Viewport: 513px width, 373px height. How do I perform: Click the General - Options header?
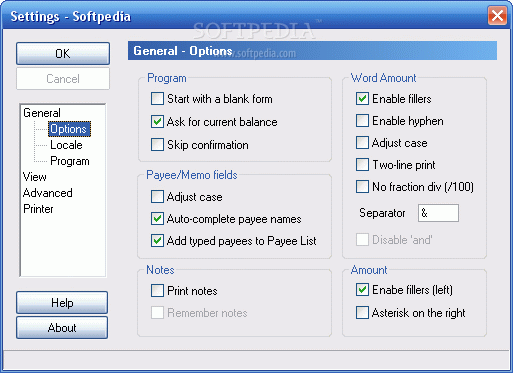tap(312, 51)
